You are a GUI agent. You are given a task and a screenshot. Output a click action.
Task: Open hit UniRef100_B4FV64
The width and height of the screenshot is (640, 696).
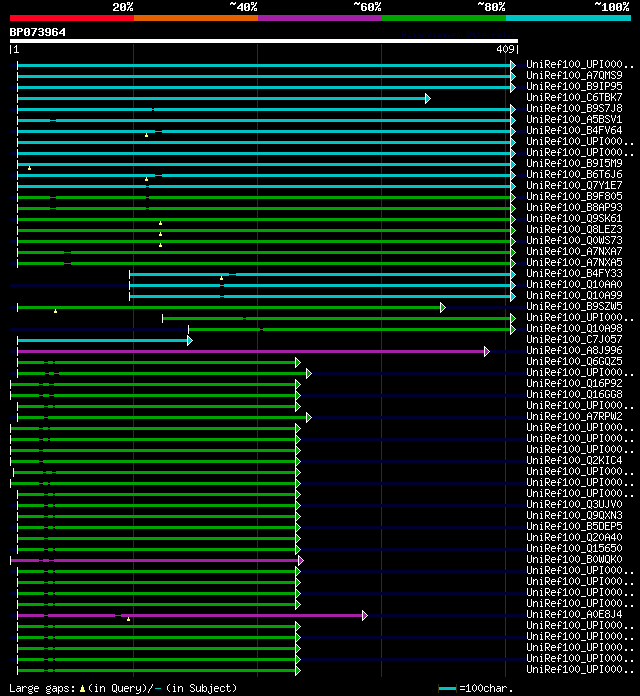[574, 130]
